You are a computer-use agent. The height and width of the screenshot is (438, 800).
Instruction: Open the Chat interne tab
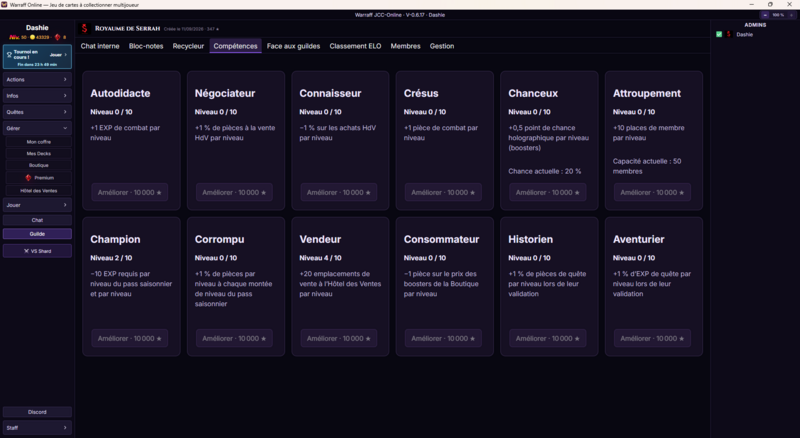(100, 46)
